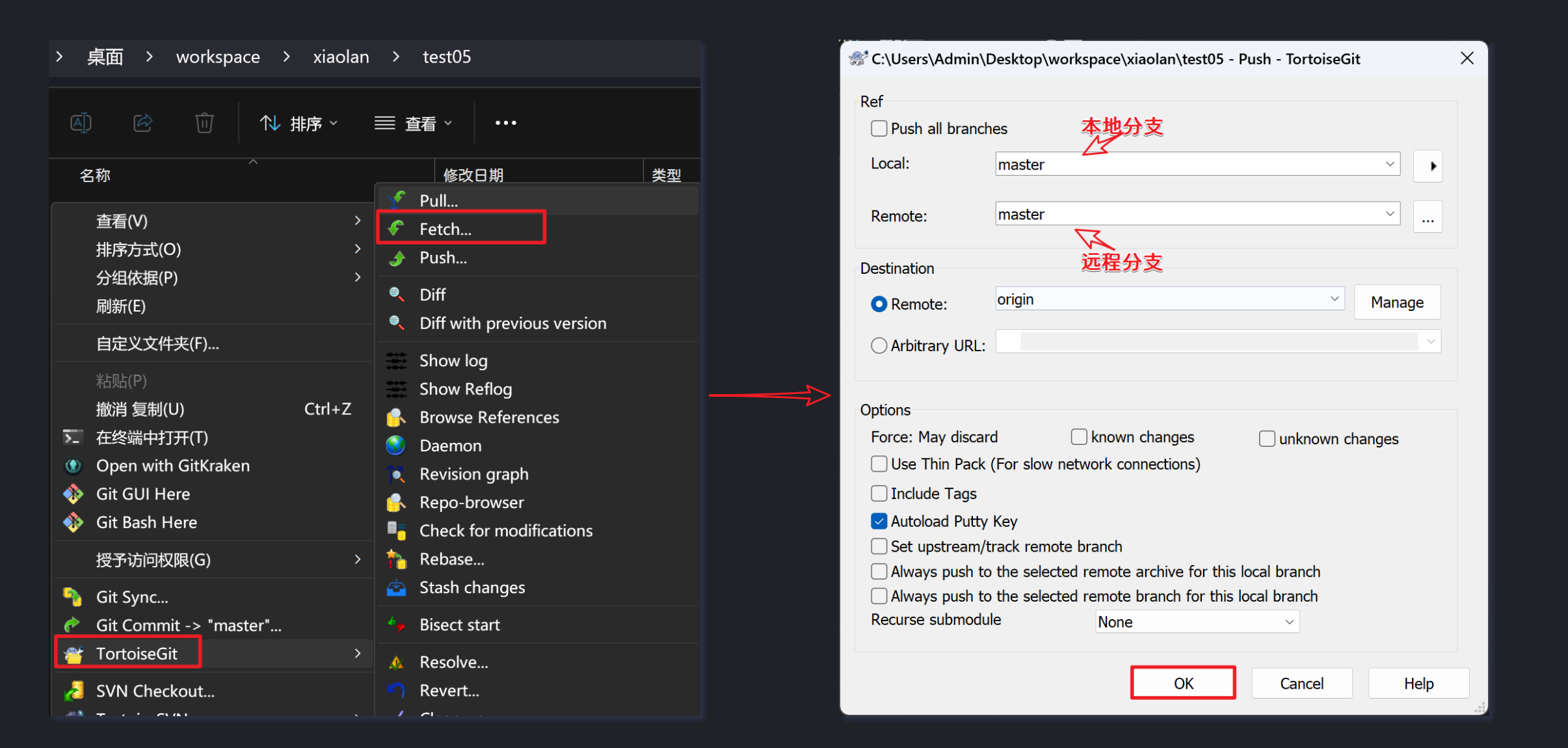Uncheck Autoload Putty Key
The height and width of the screenshot is (748, 1568).
tap(879, 521)
